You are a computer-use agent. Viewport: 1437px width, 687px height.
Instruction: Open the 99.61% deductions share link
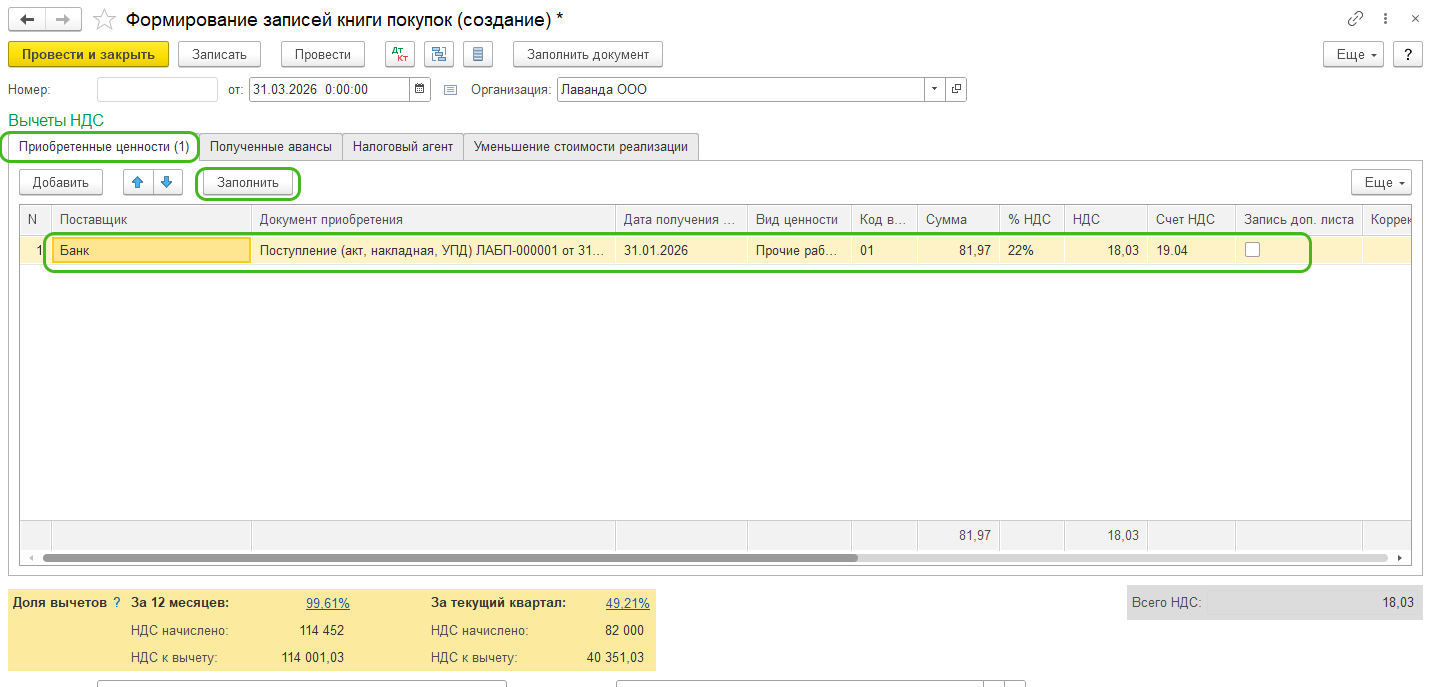tap(327, 603)
